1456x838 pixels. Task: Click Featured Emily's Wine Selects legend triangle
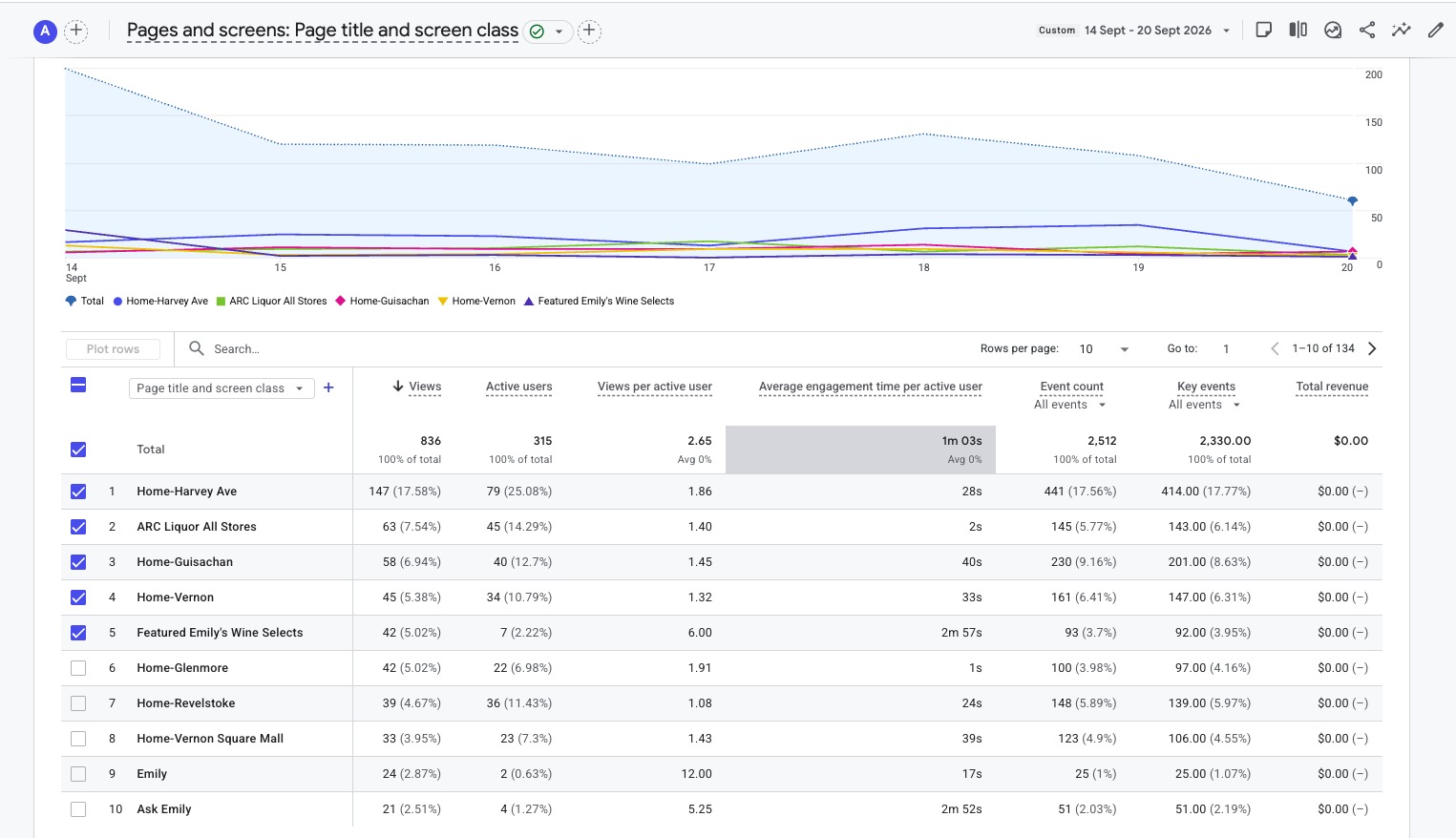tap(529, 301)
